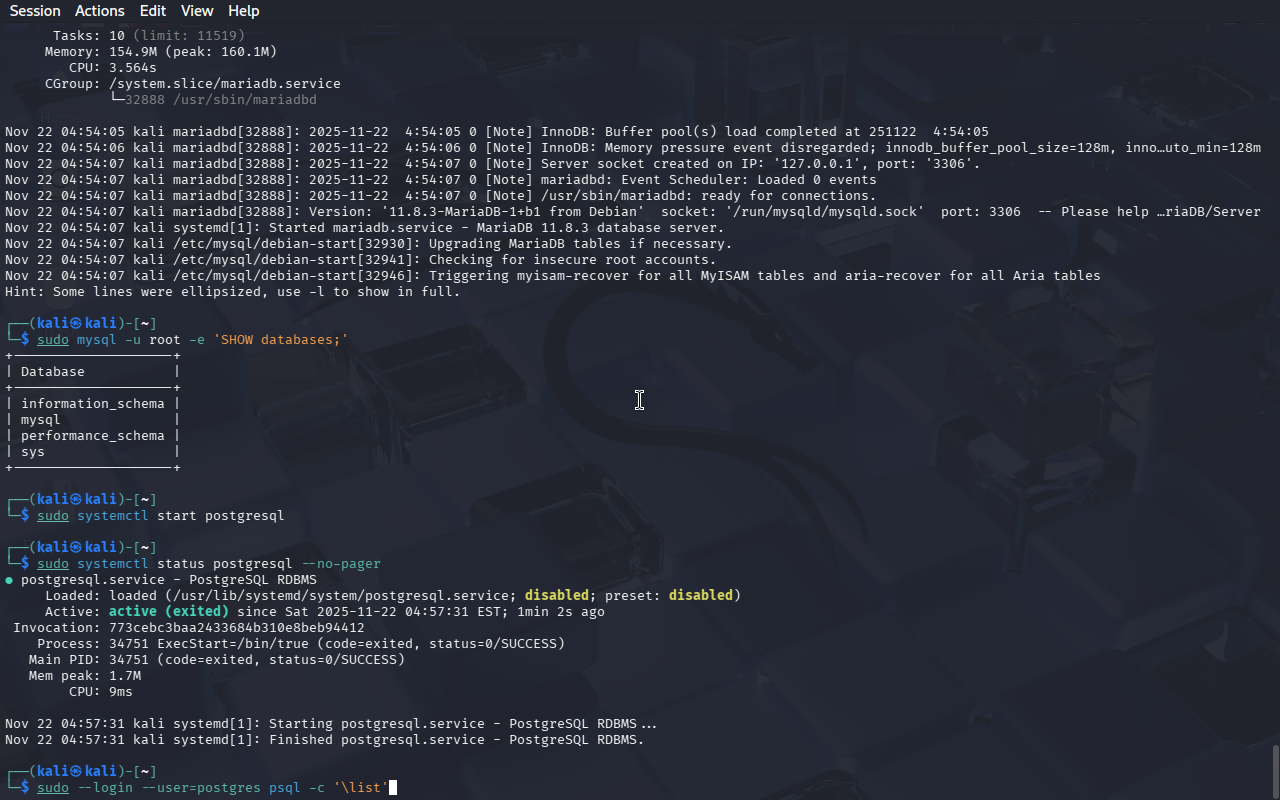Open the Session menu
This screenshot has width=1280, height=800.
click(x=35, y=11)
